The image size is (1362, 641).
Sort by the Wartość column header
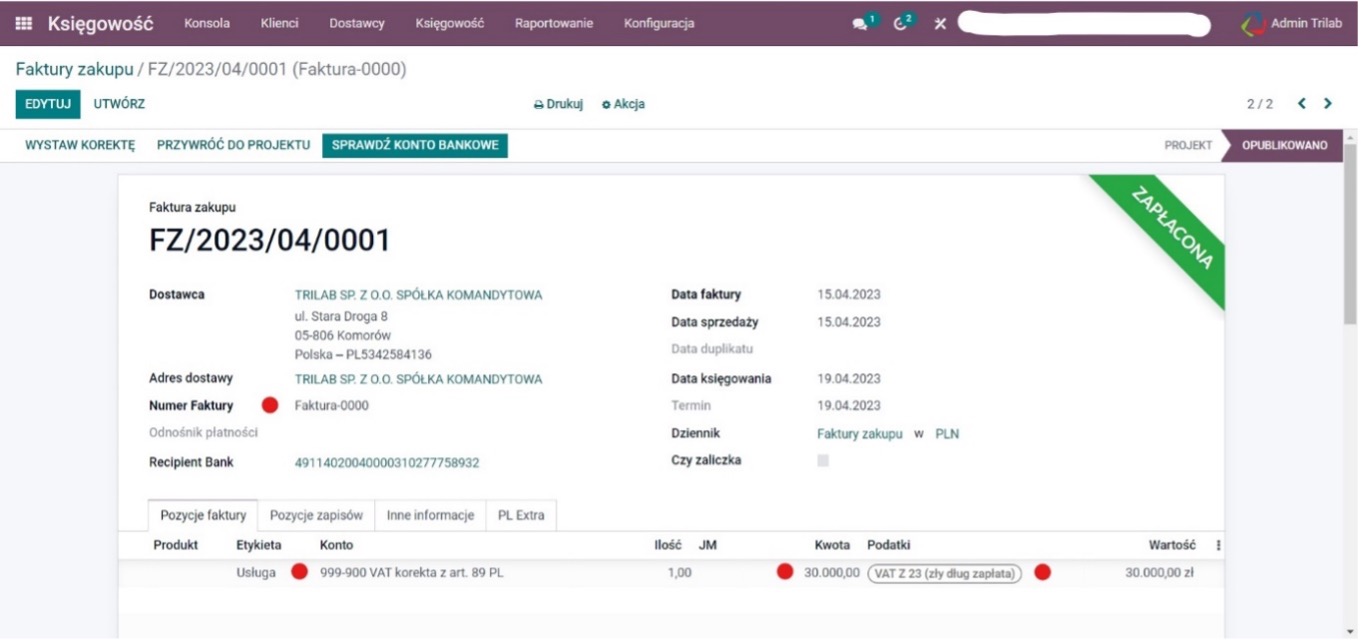1172,545
